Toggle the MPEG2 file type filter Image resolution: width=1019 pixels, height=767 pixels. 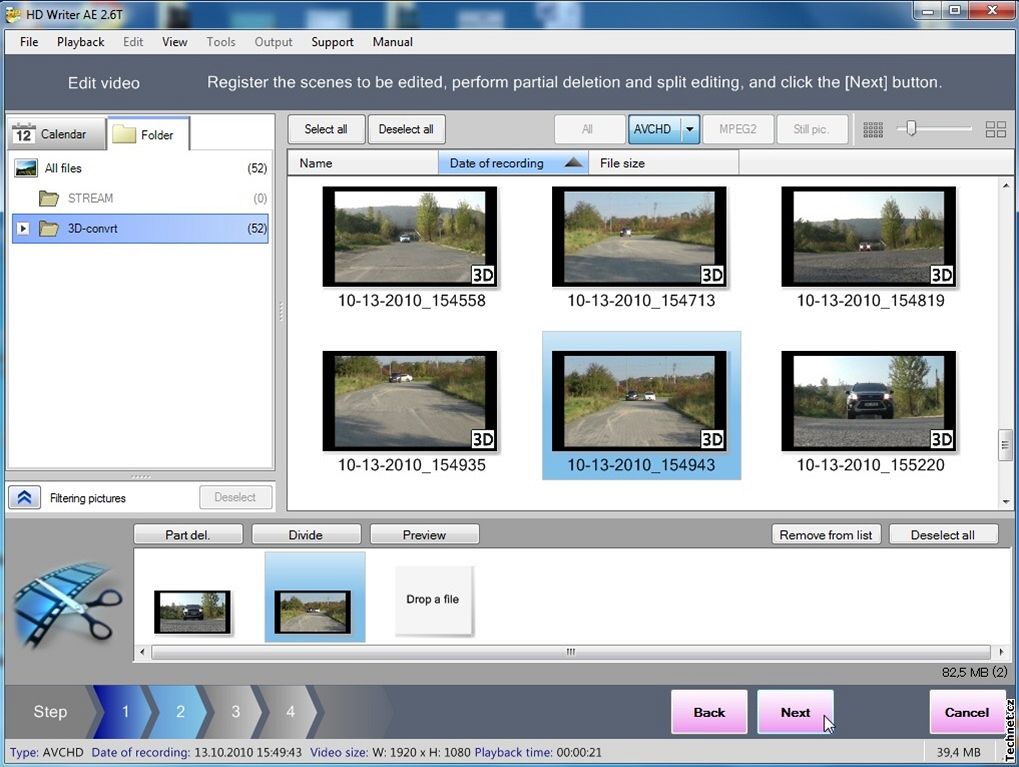[738, 129]
